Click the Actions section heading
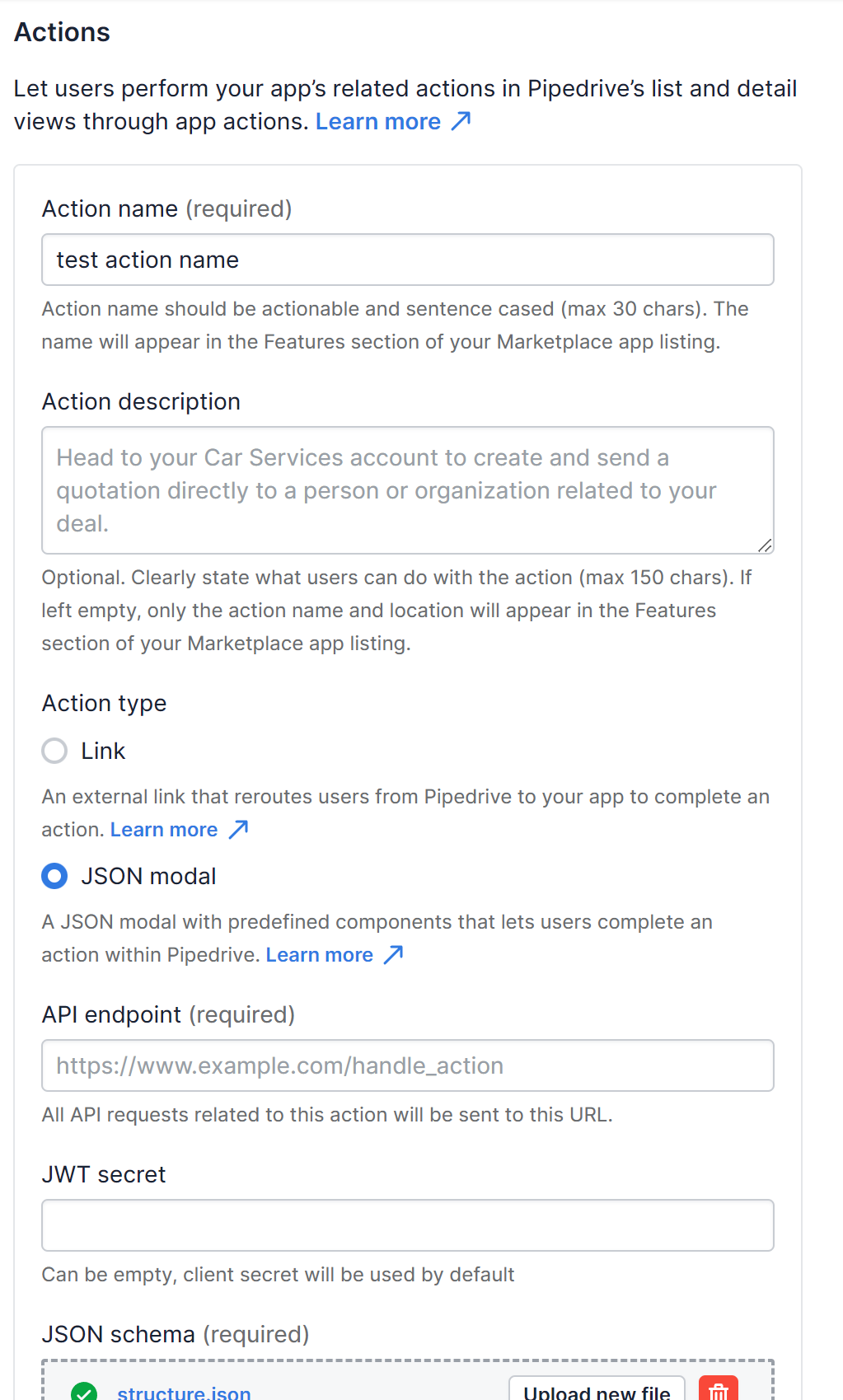The width and height of the screenshot is (843, 1400). 61,31
